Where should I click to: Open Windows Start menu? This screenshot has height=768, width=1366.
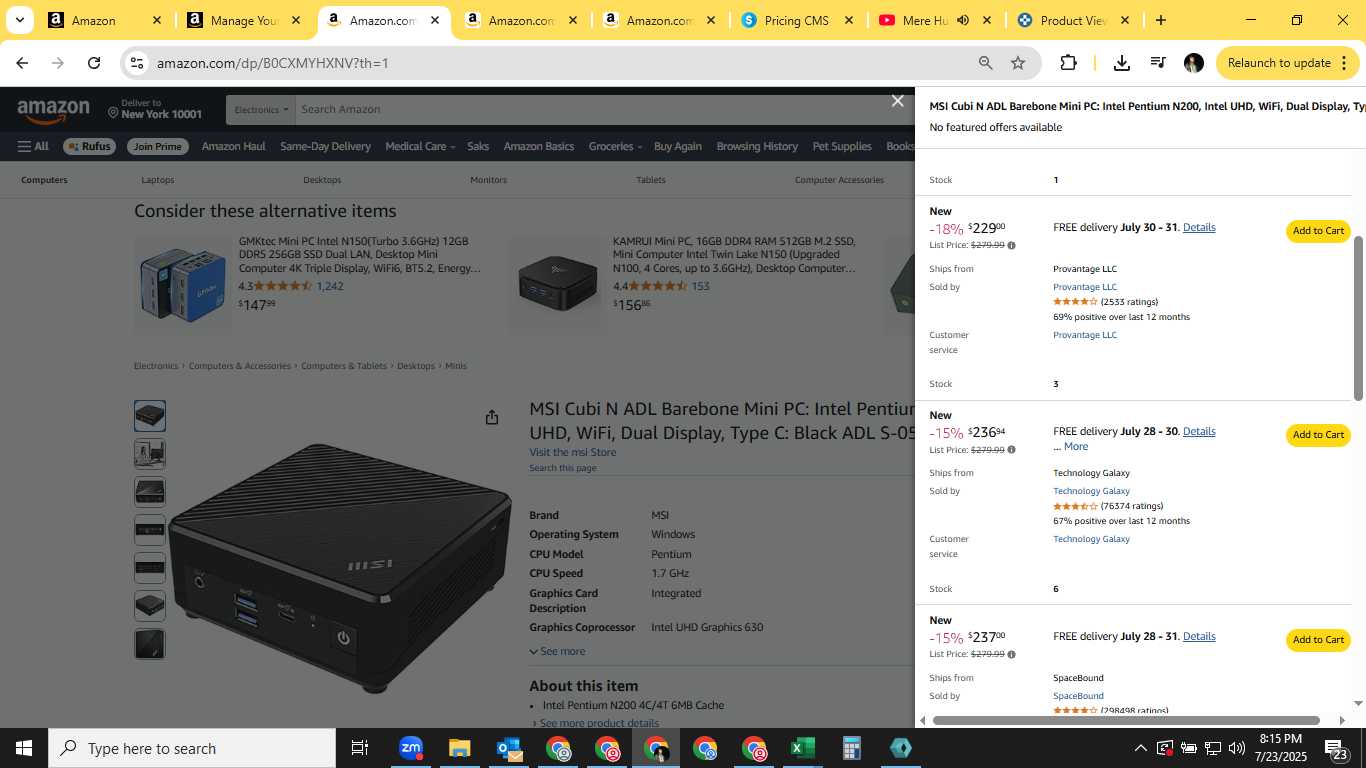[24, 748]
